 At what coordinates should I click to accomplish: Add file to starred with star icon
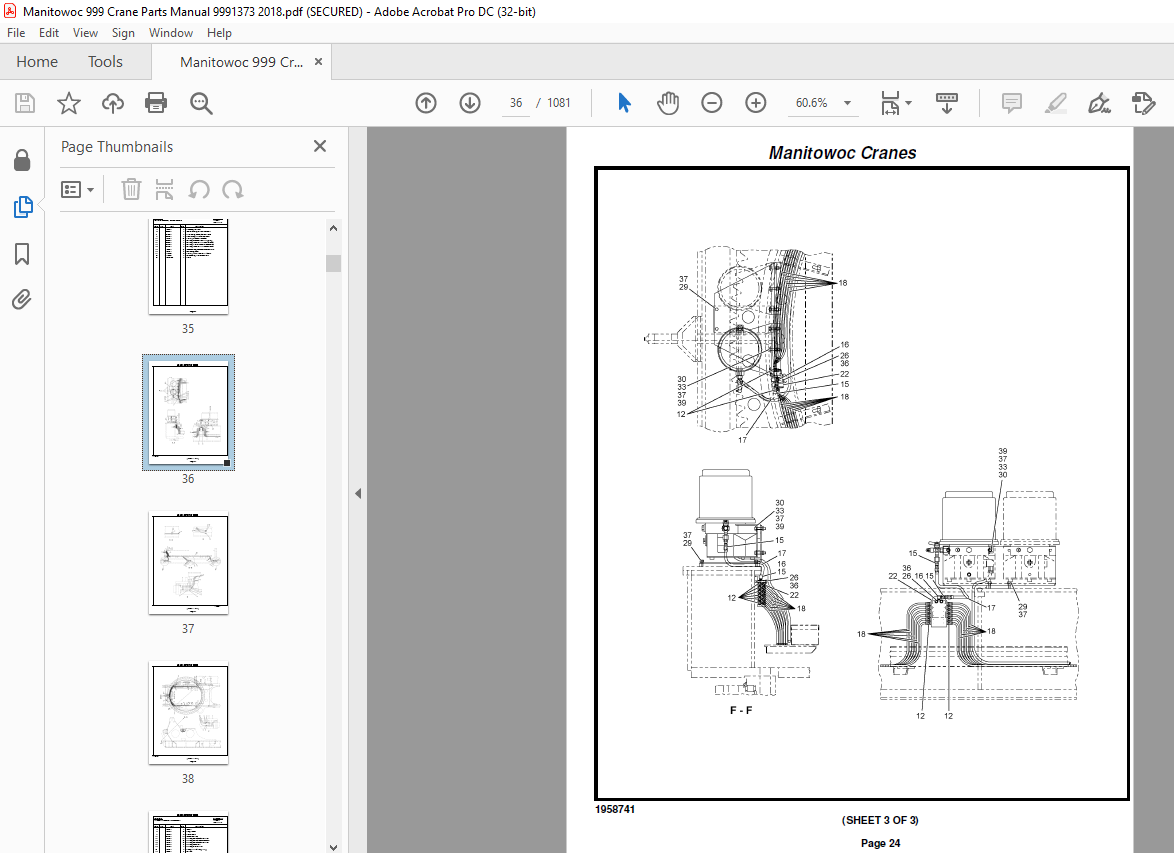(69, 103)
